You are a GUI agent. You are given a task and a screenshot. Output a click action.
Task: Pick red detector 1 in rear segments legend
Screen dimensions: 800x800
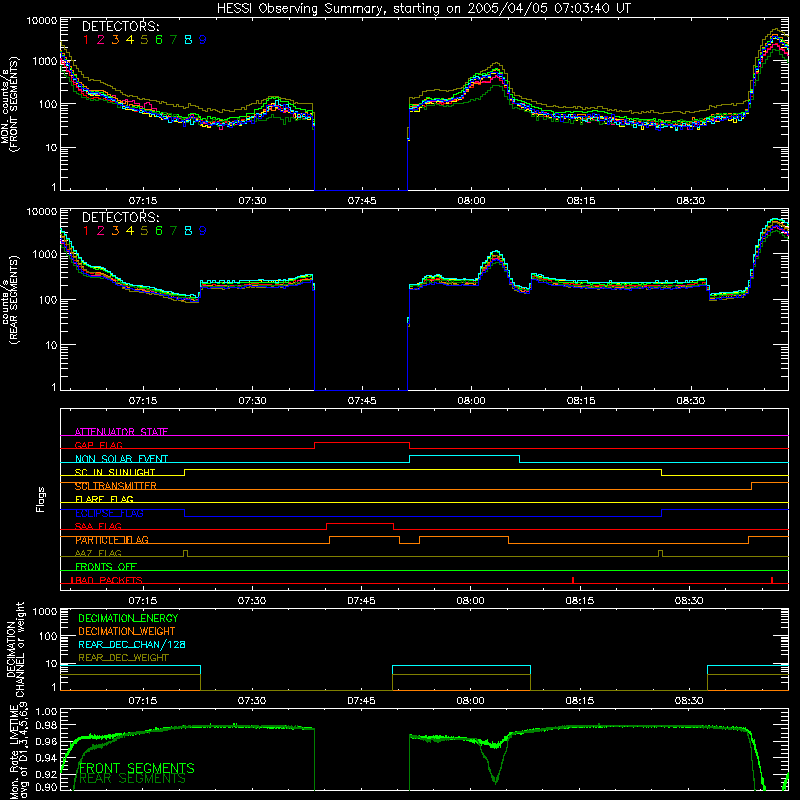(86, 231)
